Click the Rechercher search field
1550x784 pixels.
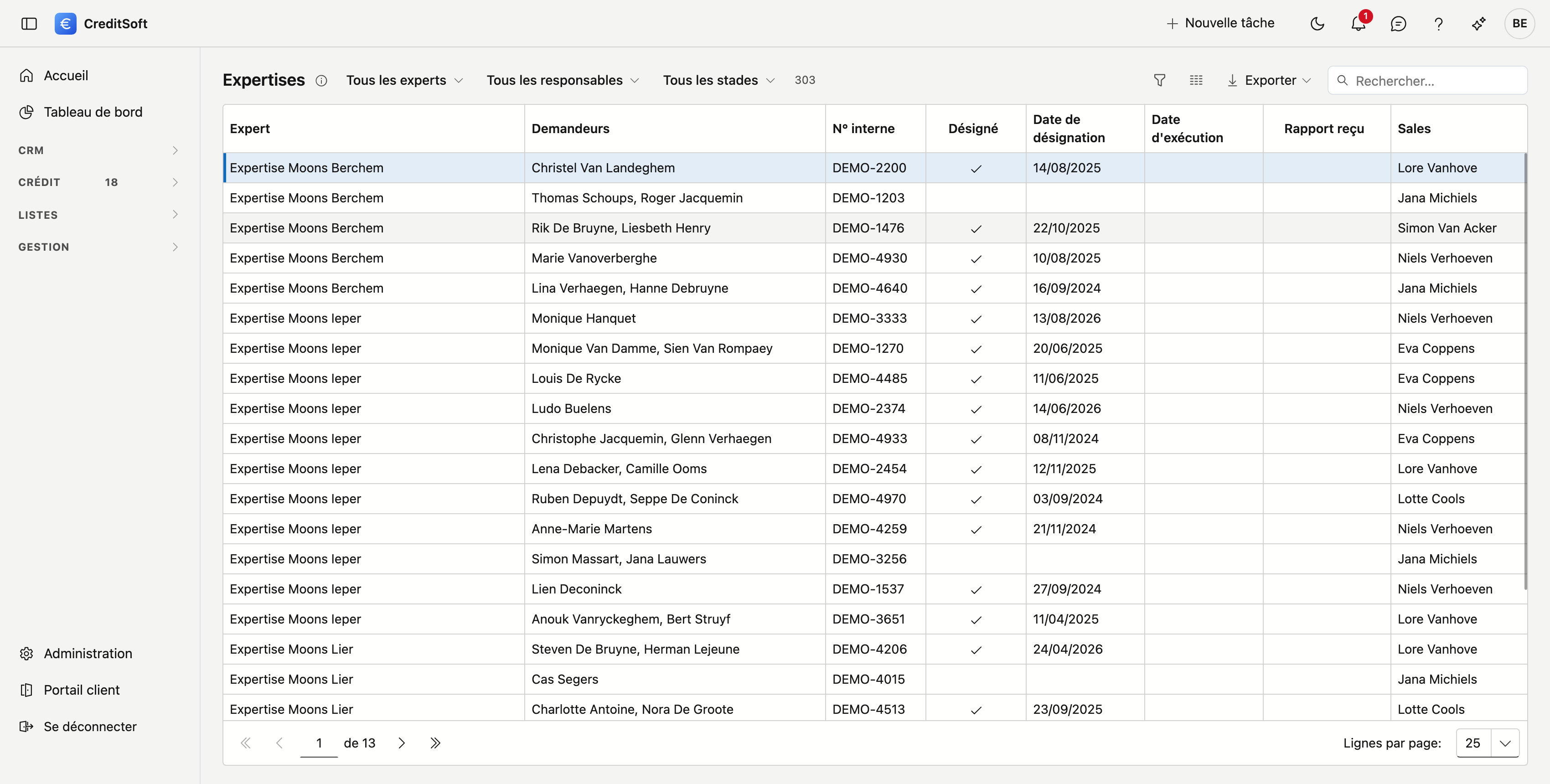click(x=1427, y=81)
